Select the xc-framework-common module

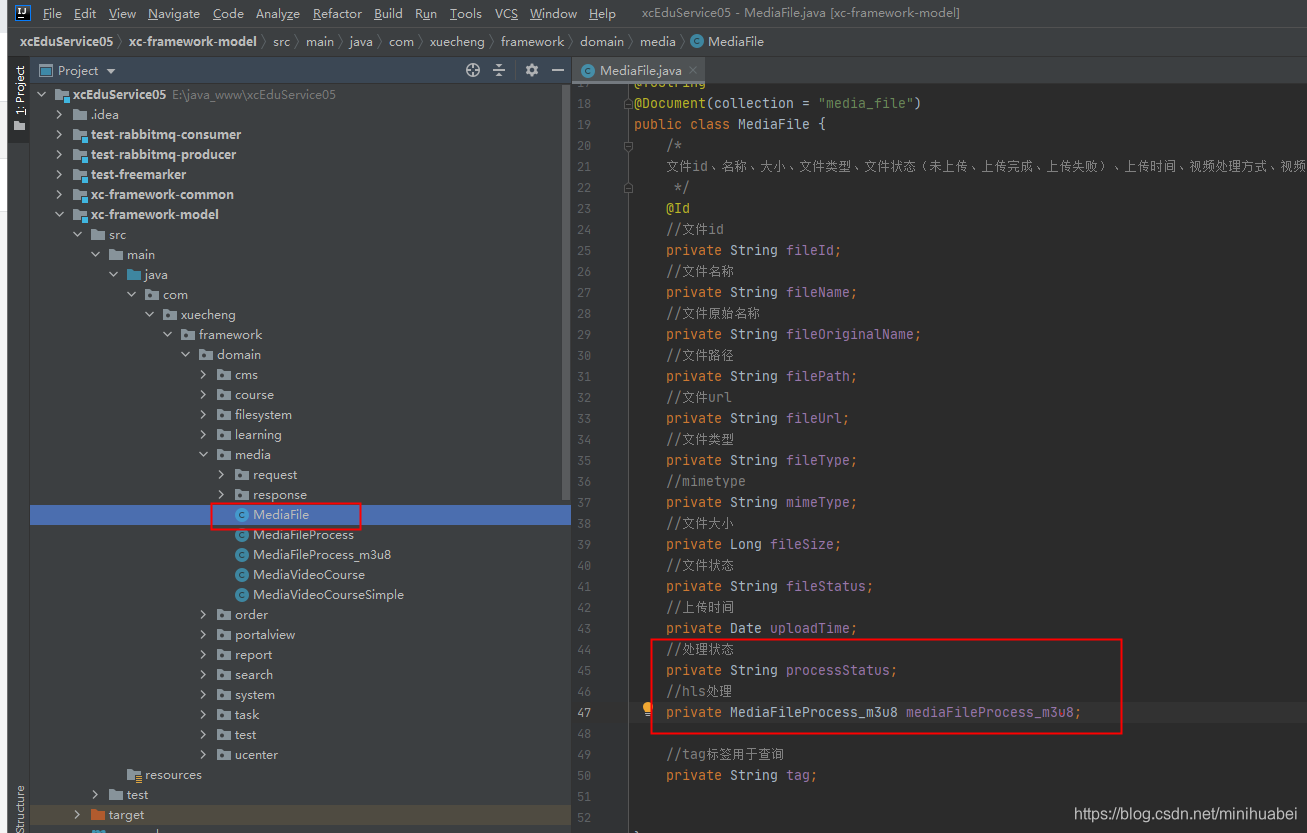(x=162, y=195)
